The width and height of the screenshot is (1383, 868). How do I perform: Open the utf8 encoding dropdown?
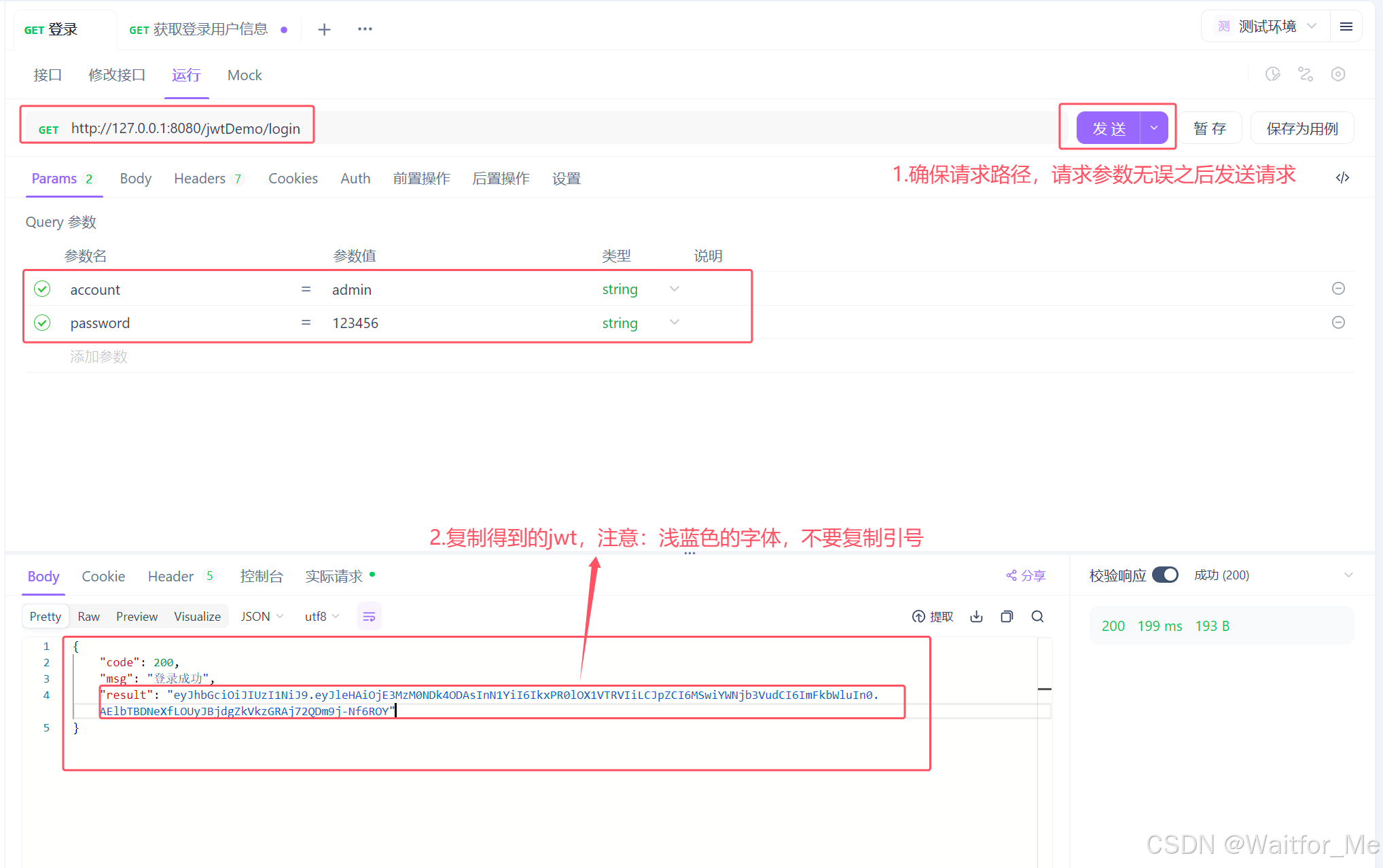coord(322,617)
